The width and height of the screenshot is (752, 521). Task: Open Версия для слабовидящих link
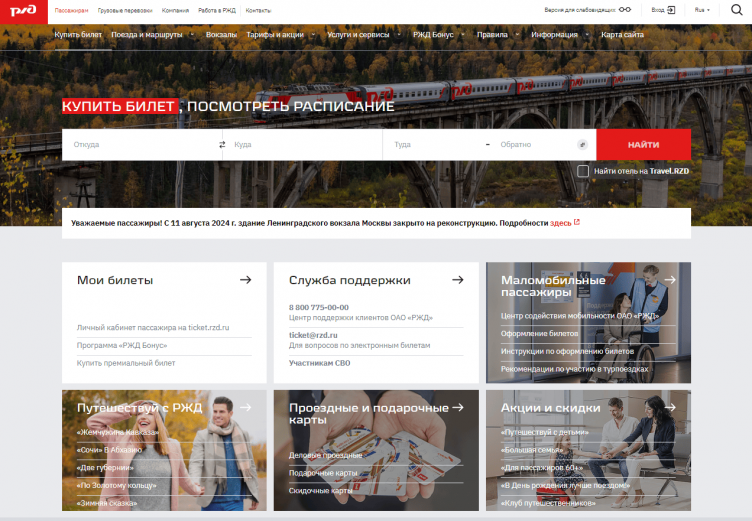580,10
